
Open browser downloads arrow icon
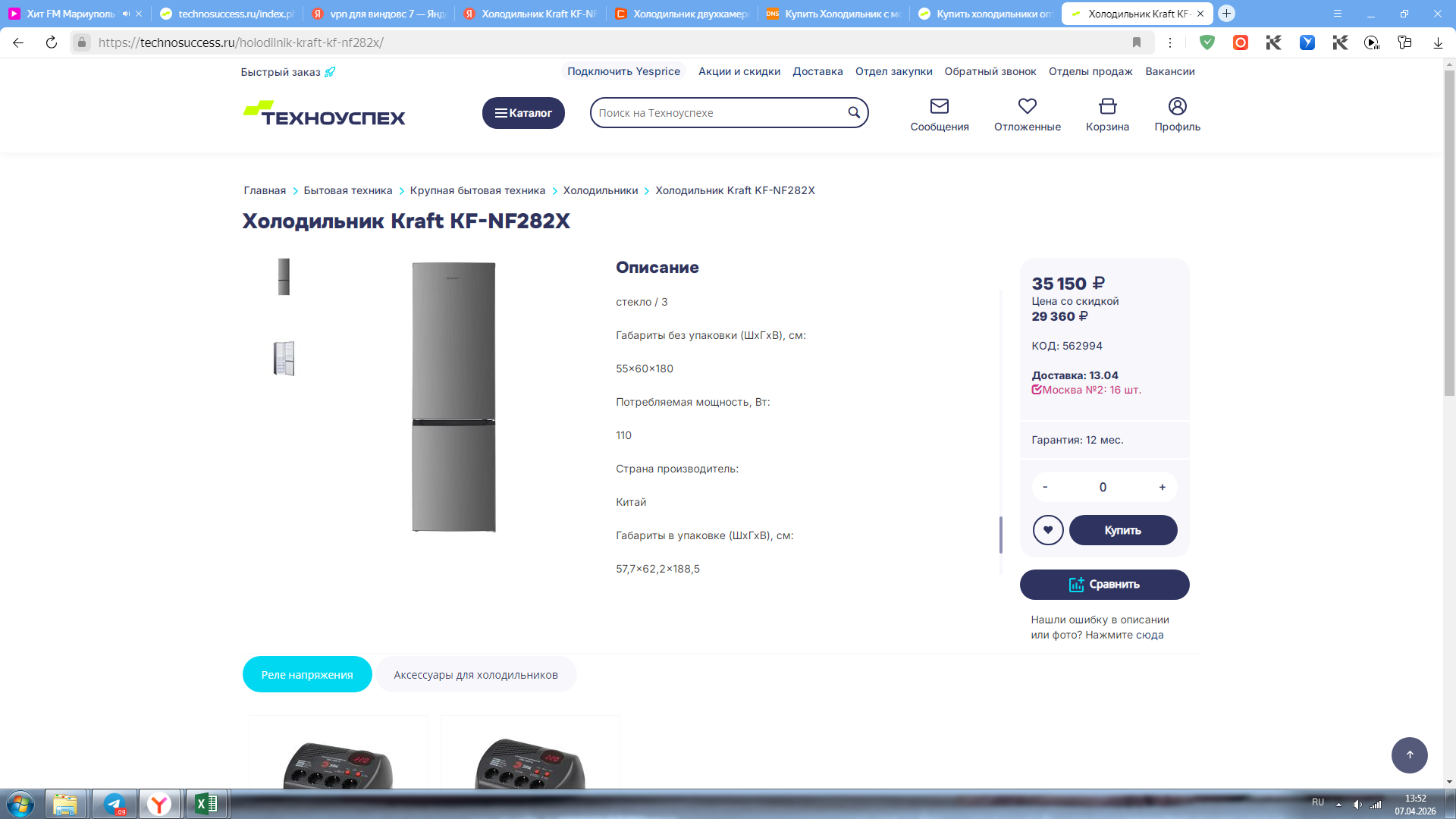1437,42
